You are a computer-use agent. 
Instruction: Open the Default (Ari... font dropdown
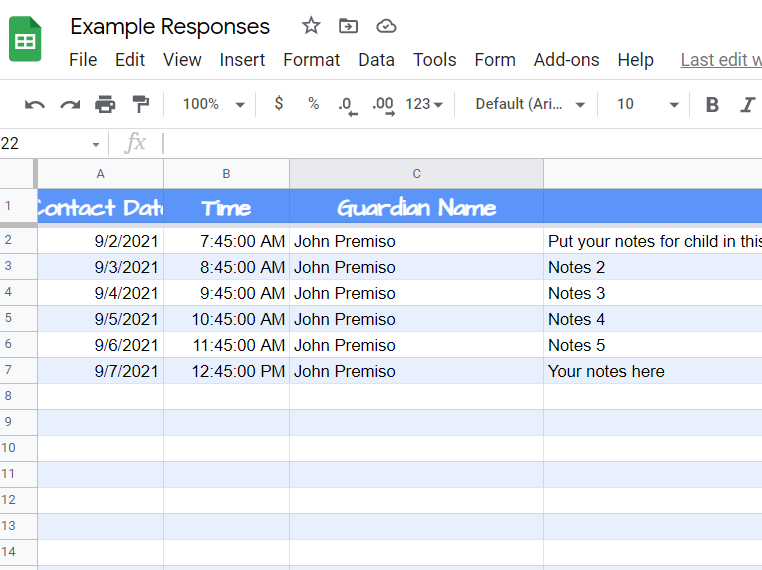[530, 104]
